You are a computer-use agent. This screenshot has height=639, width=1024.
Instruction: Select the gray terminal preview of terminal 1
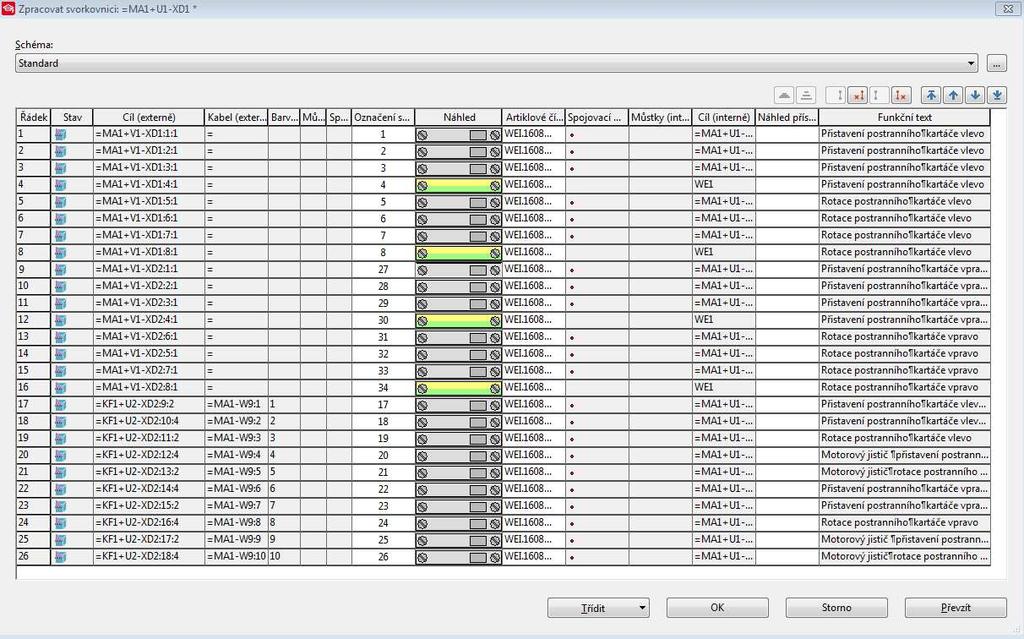pyautogui.click(x=458, y=135)
